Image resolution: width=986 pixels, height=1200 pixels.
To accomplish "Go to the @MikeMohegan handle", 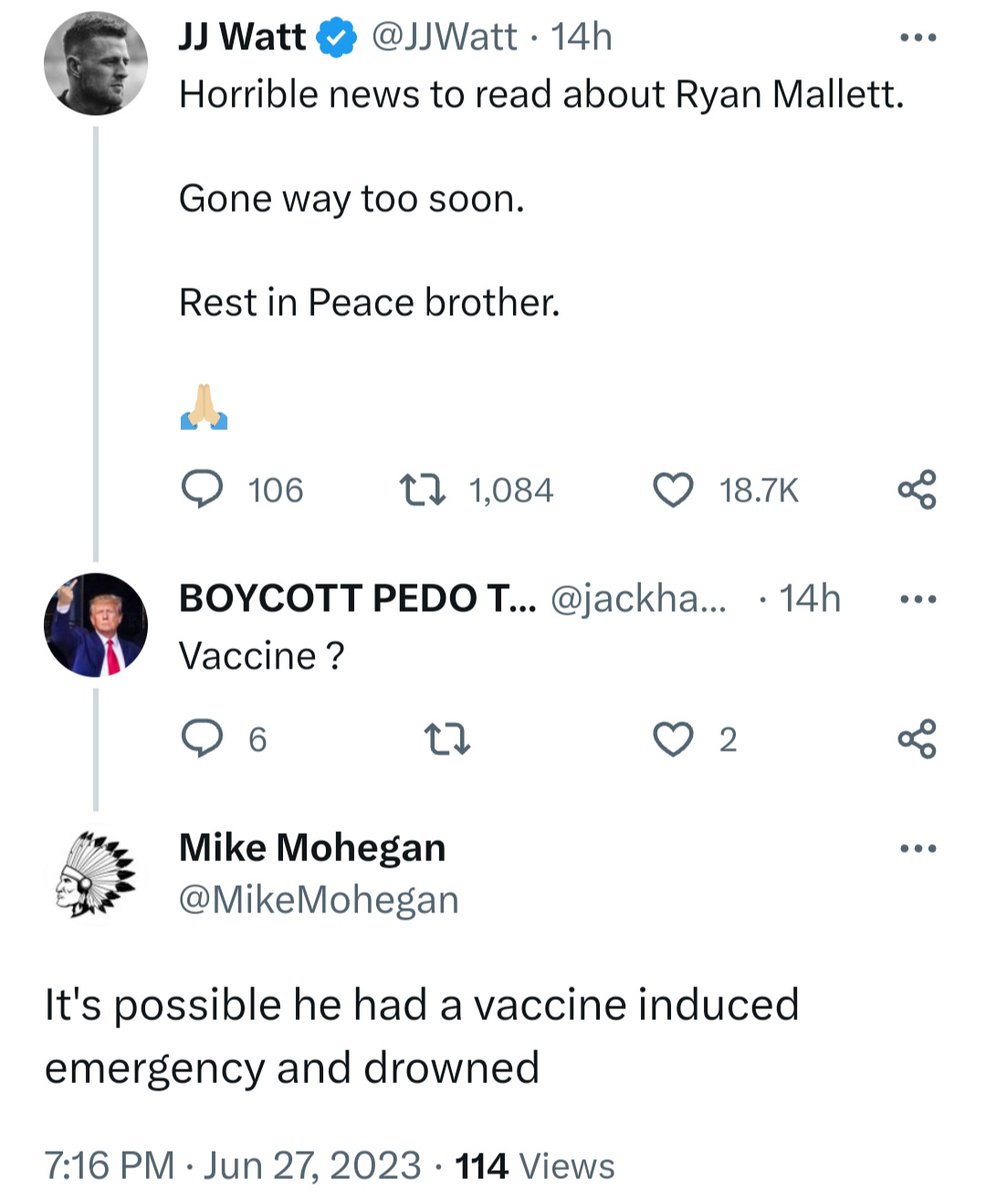I will [x=318, y=899].
